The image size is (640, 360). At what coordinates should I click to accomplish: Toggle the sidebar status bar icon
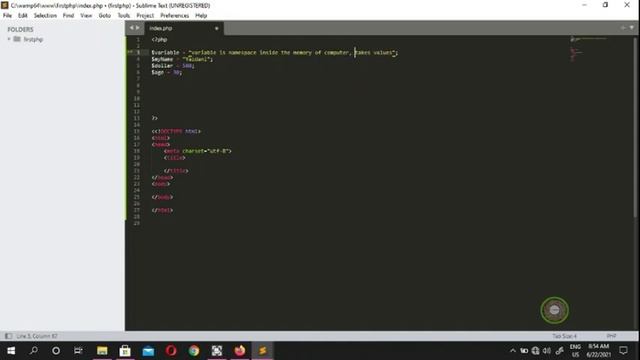click(8, 336)
